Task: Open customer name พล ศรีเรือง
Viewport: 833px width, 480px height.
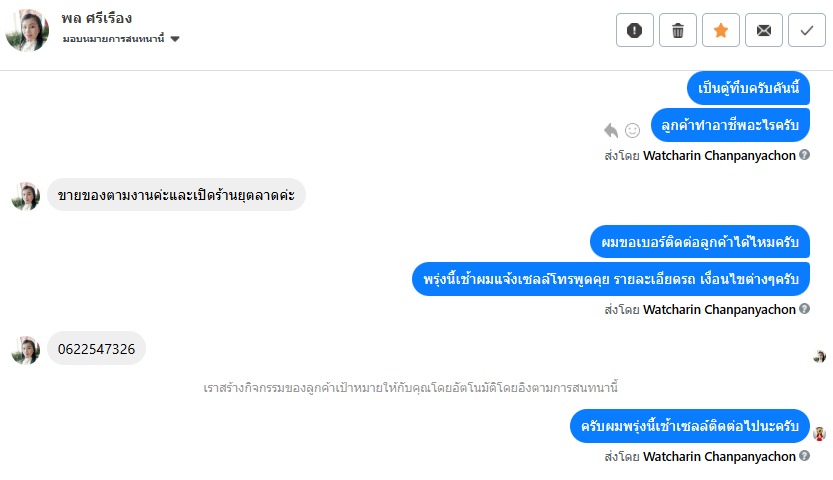Action: (x=96, y=18)
